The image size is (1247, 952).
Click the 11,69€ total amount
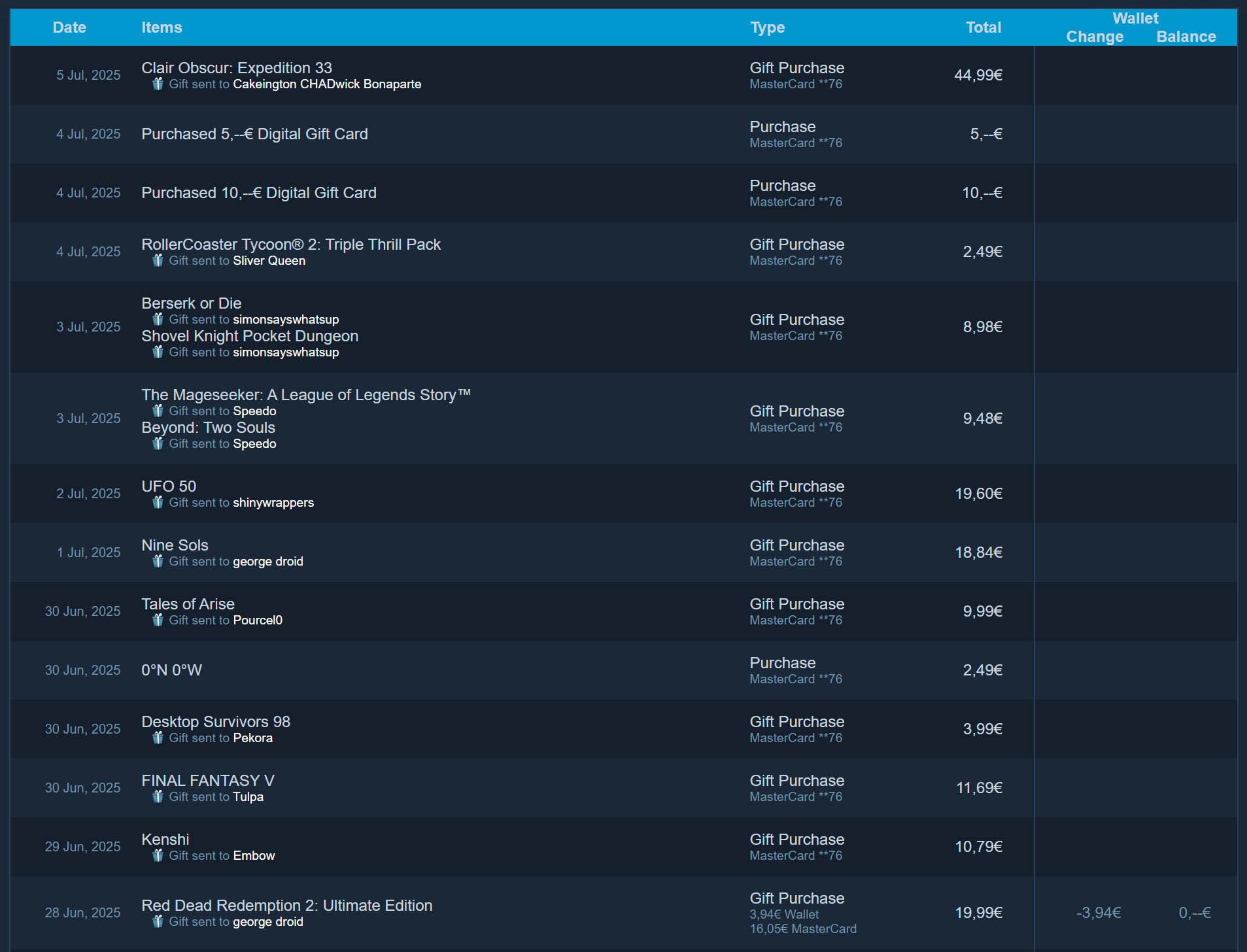pos(980,788)
